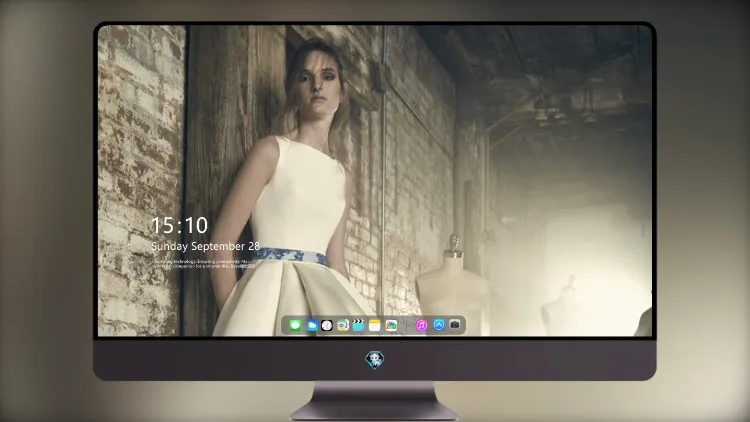Screen dimensions: 750x422
Task: Click the Sunday September 28 date text
Action: pos(205,246)
